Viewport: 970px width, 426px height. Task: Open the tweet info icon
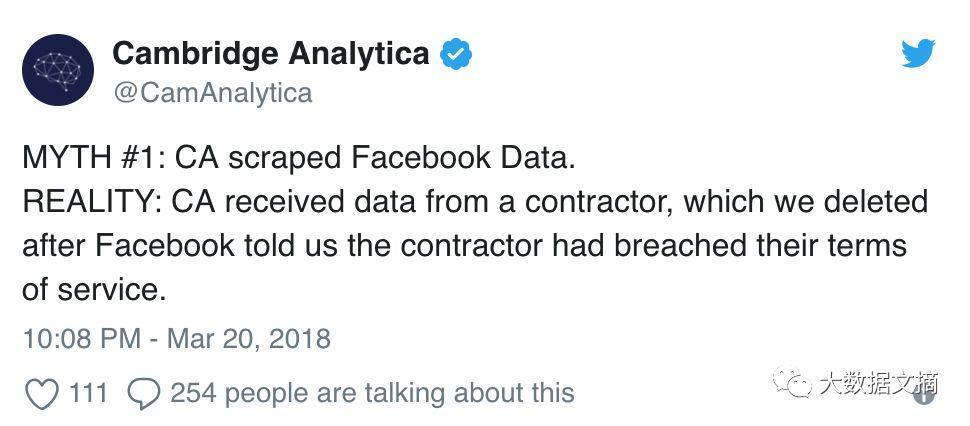pyautogui.click(x=924, y=395)
